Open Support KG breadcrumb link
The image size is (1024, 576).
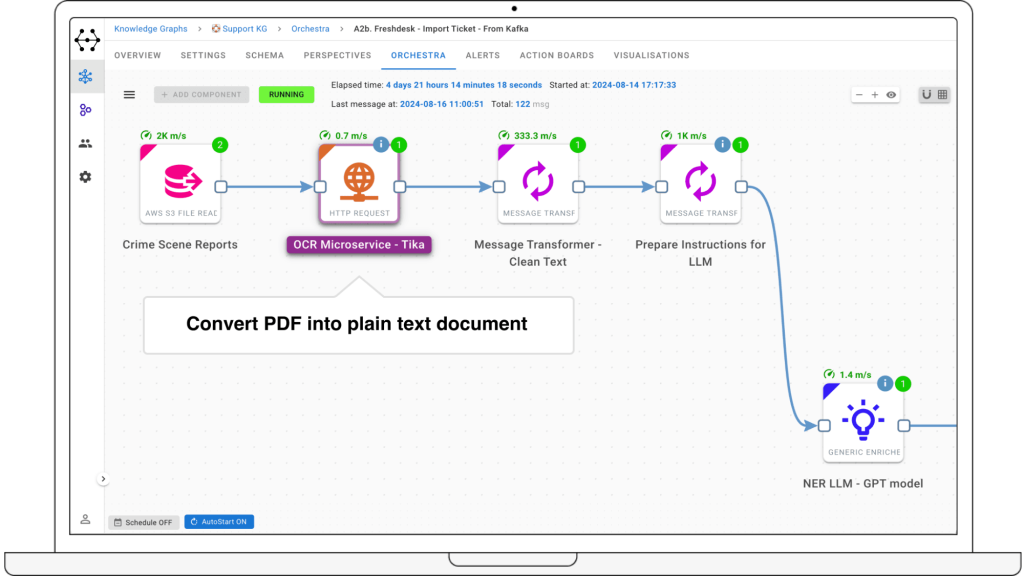(240, 29)
